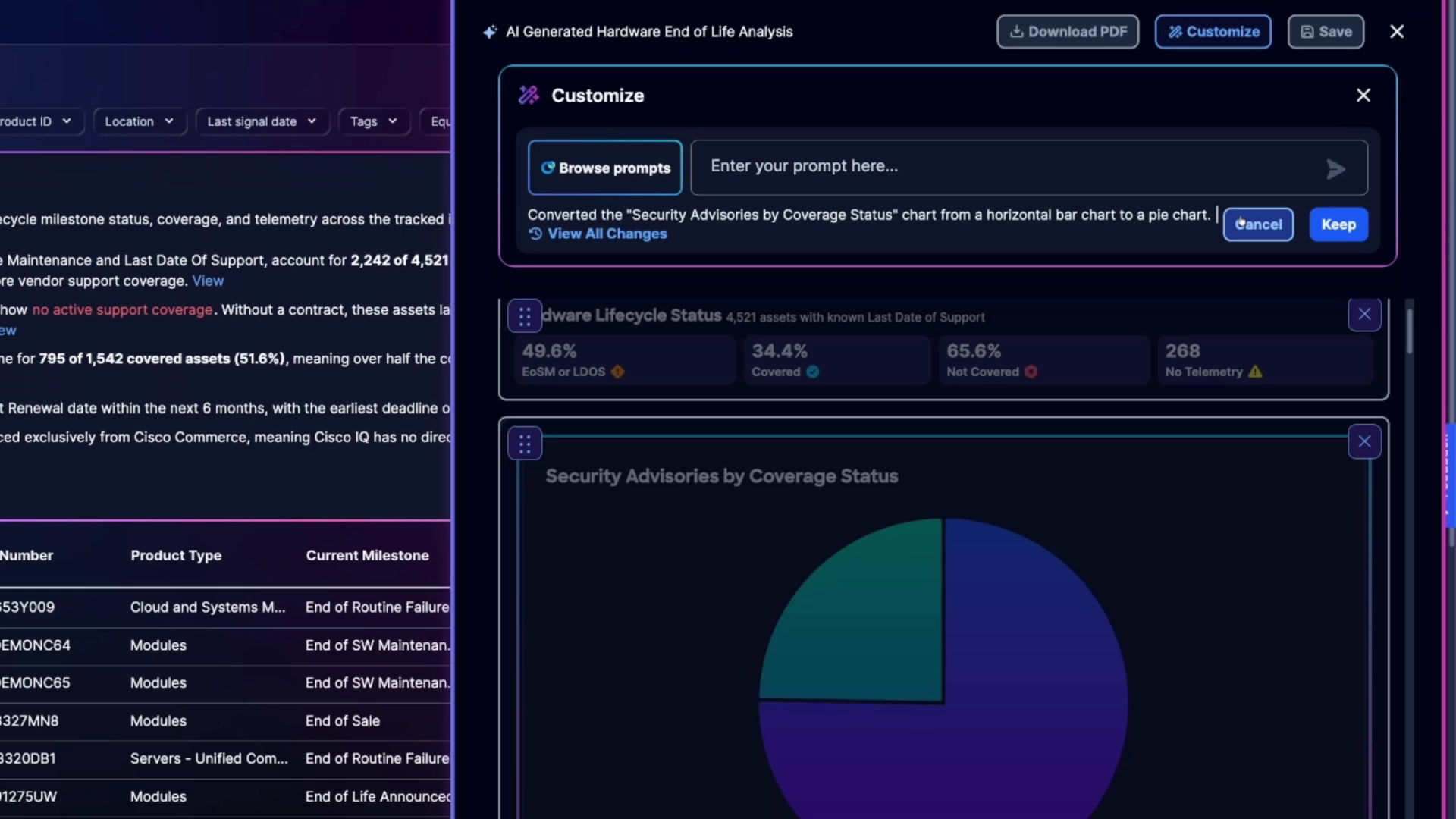Open the Tags filter dropdown
This screenshot has width=1456, height=819.
tap(375, 121)
